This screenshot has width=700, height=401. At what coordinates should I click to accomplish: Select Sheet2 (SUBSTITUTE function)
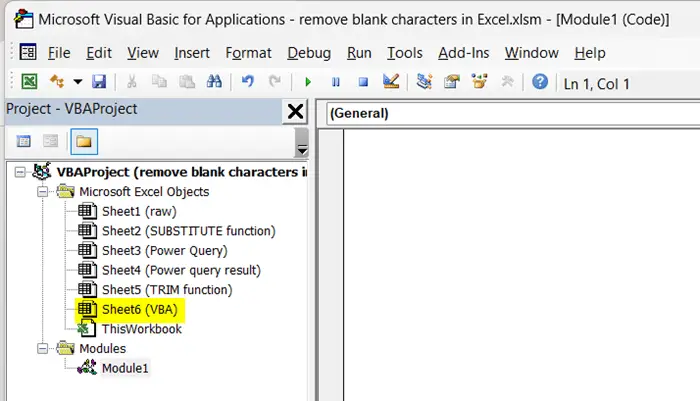188,231
